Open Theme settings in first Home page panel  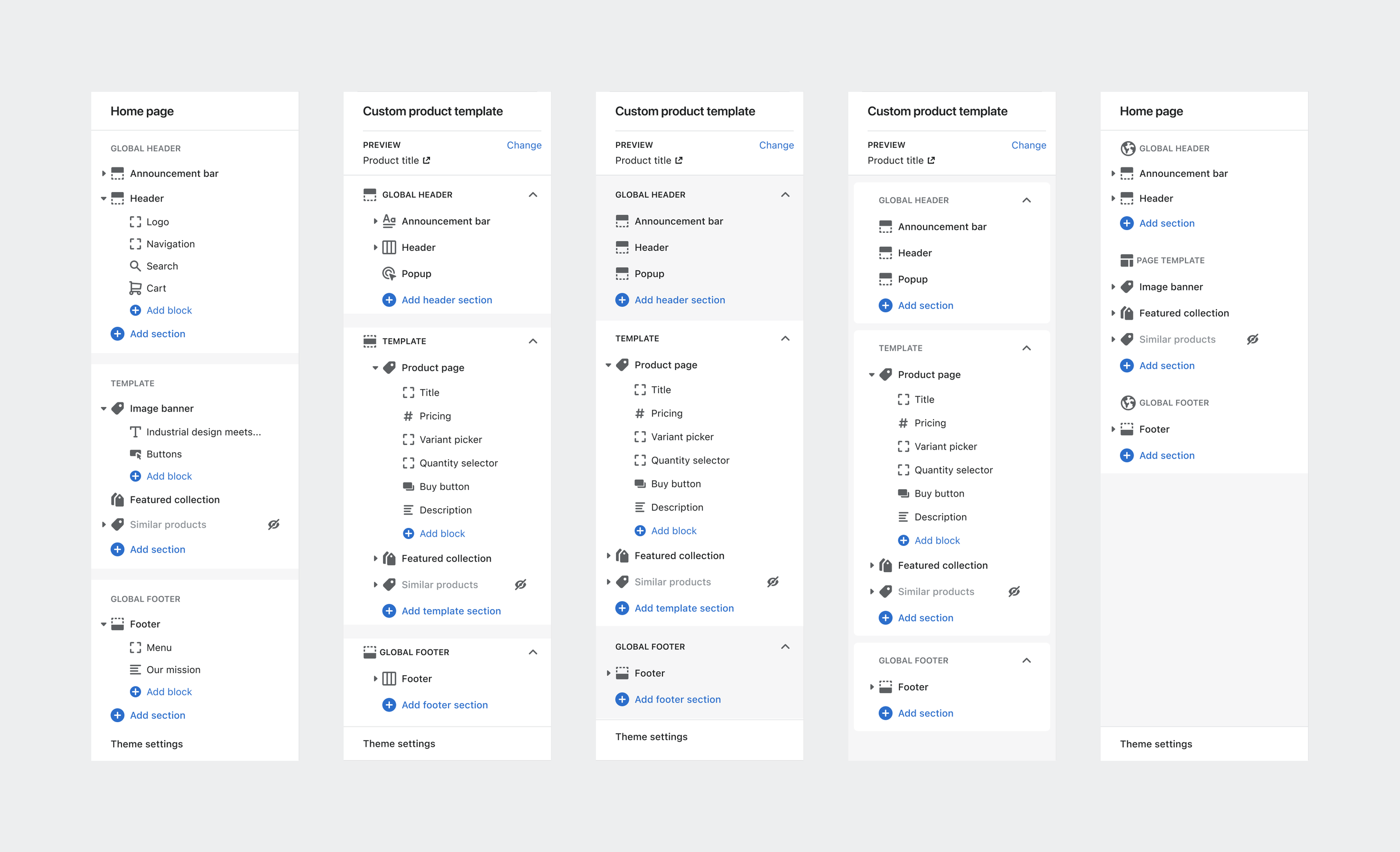(147, 743)
